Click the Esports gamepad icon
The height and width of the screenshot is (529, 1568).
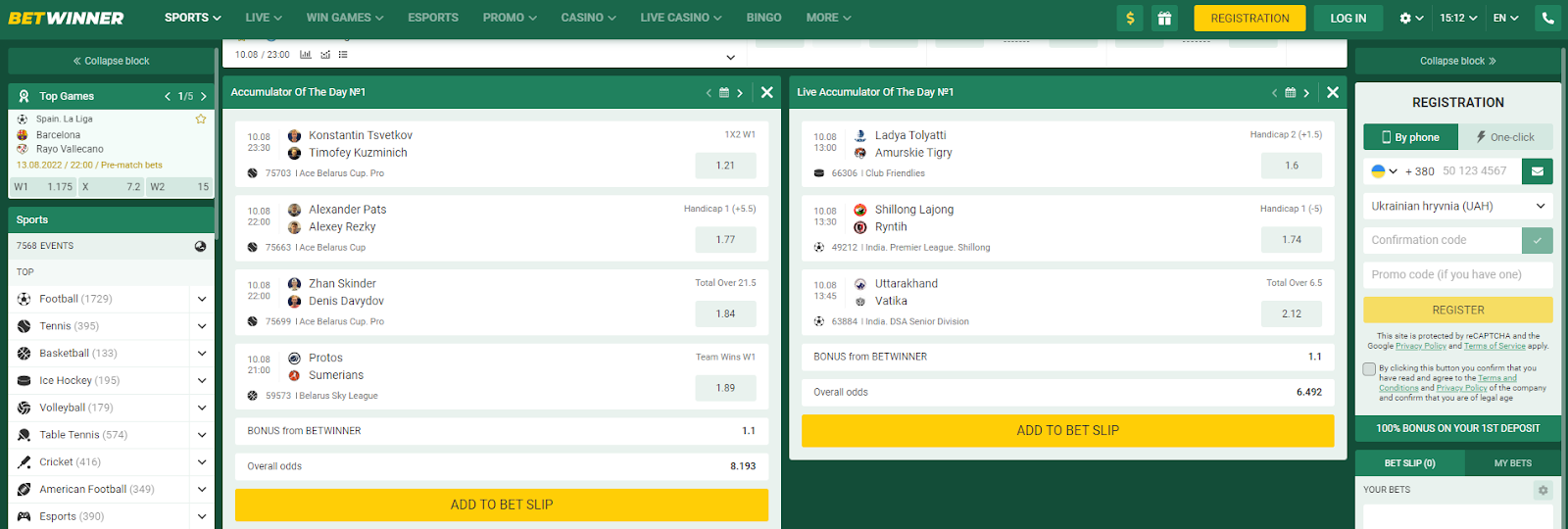(x=24, y=516)
